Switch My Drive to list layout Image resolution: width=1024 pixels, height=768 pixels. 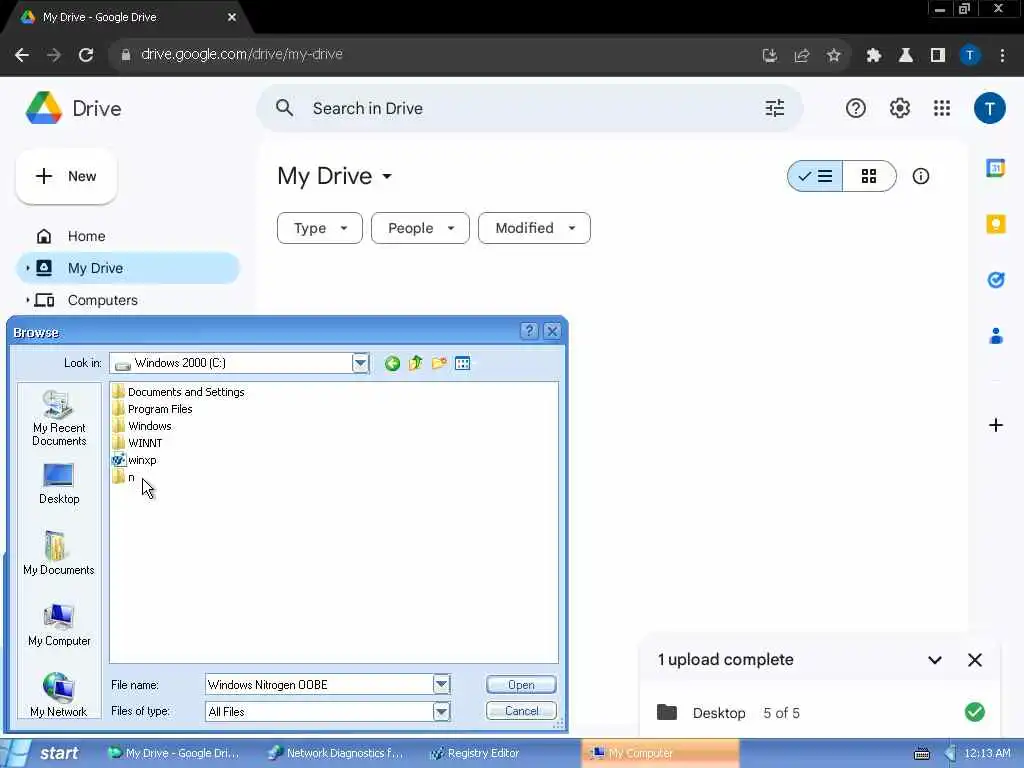815,176
